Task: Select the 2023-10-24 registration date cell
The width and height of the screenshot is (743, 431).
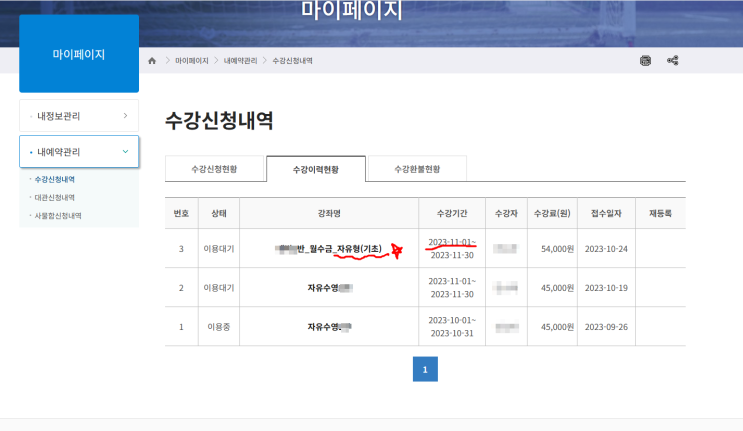Action: pyautogui.click(x=606, y=249)
